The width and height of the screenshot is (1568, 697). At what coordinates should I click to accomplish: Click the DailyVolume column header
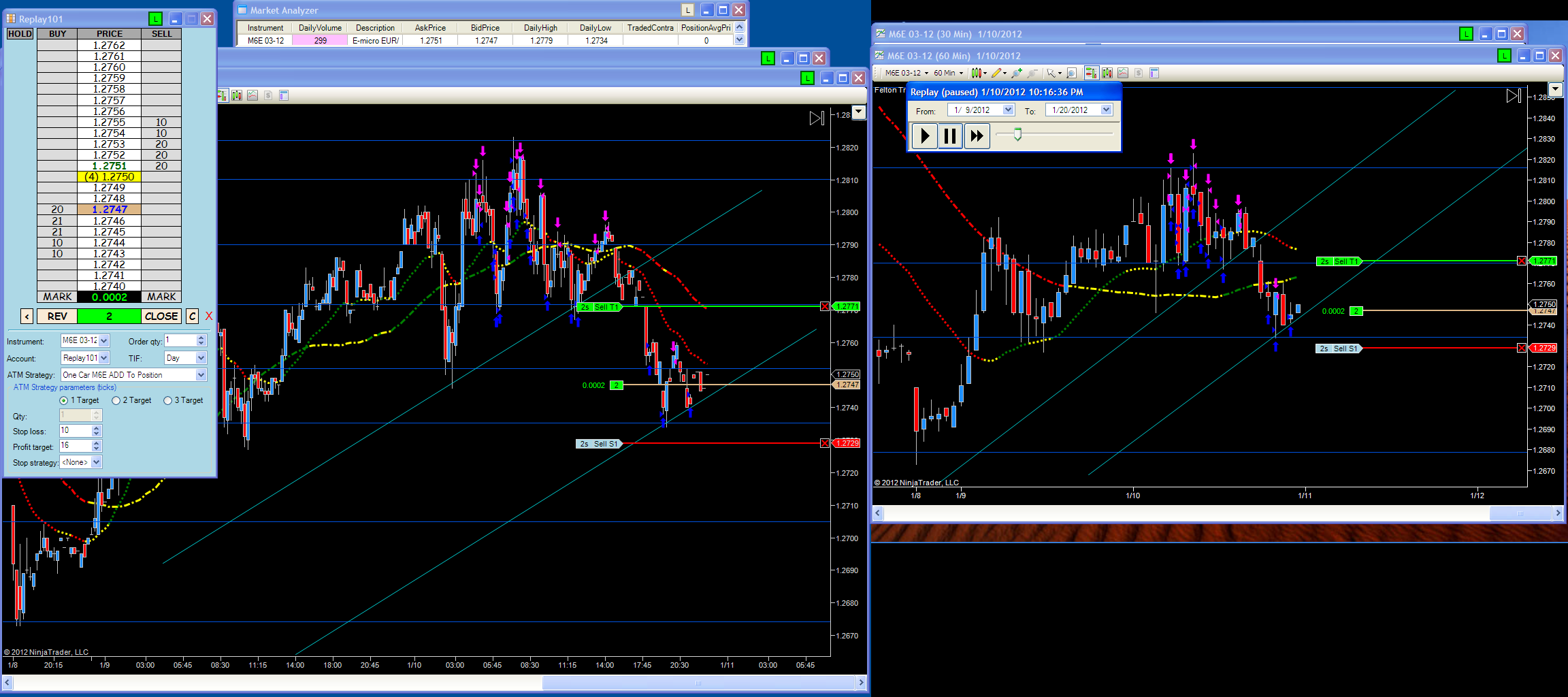[320, 28]
